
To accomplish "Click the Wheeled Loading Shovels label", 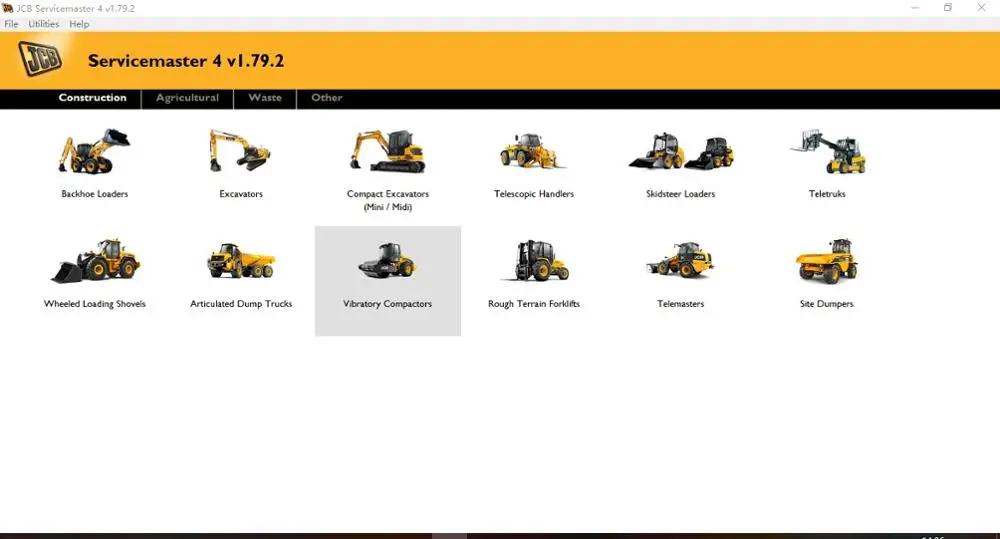I will pyautogui.click(x=94, y=304).
